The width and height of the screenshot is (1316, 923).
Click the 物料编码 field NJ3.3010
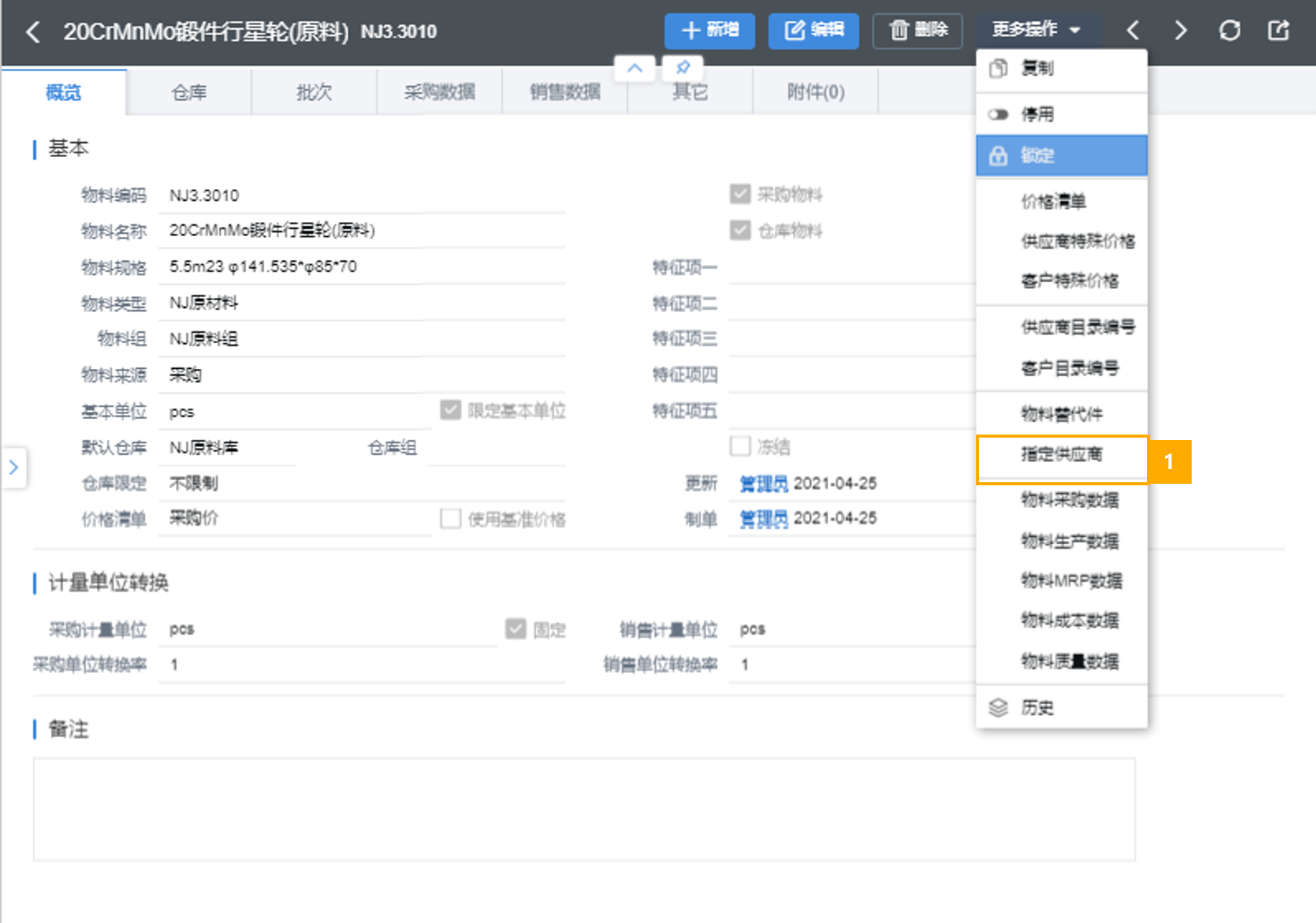[361, 195]
